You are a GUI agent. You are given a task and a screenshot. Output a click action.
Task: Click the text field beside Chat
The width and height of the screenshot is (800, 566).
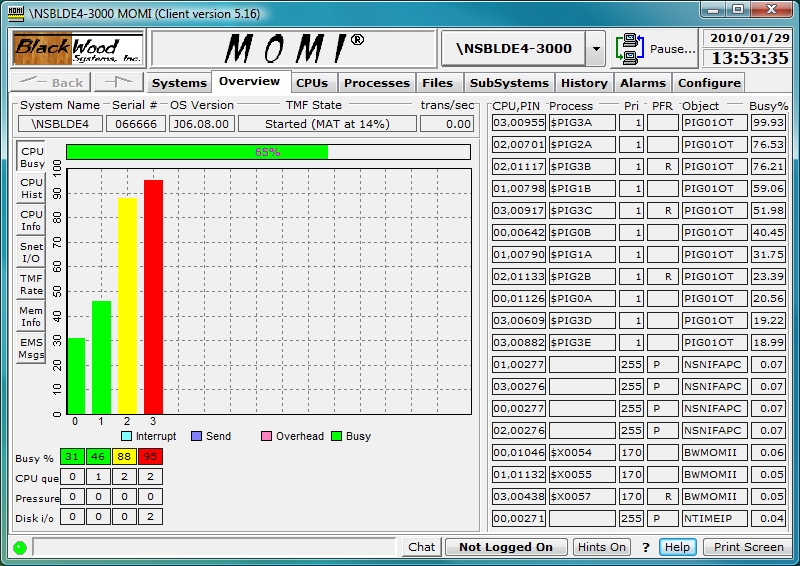tap(214, 547)
